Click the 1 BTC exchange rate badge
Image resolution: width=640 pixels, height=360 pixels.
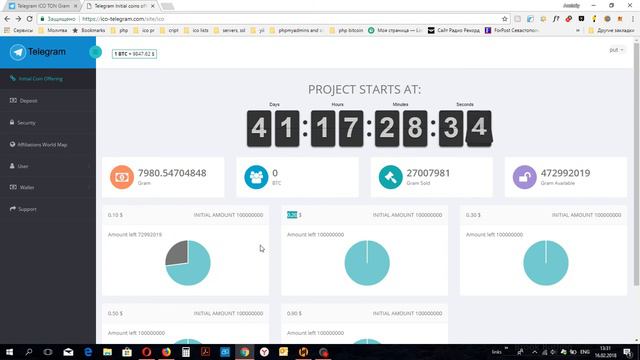(x=134, y=54)
